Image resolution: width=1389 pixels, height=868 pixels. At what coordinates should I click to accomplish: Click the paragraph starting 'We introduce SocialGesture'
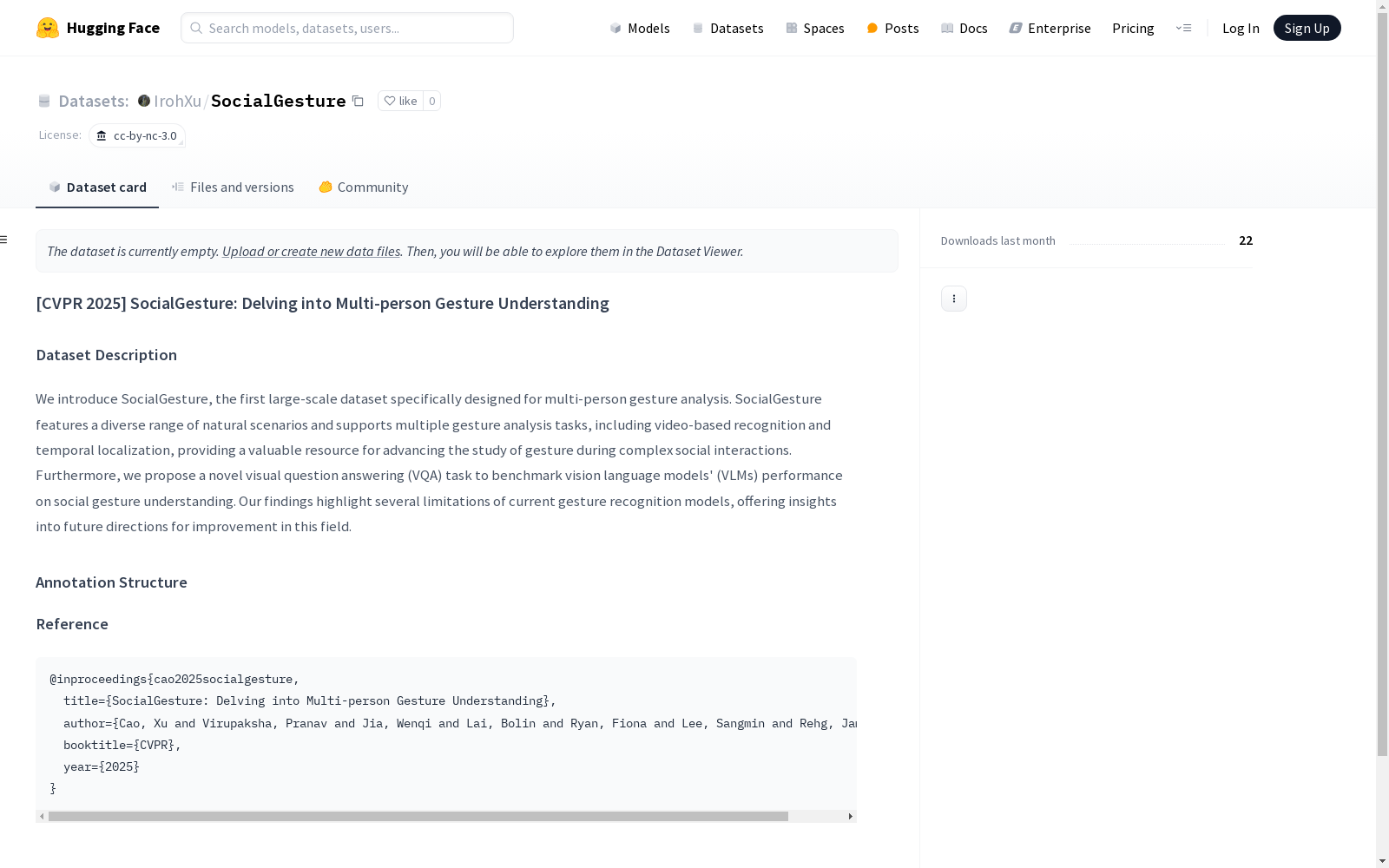439,463
